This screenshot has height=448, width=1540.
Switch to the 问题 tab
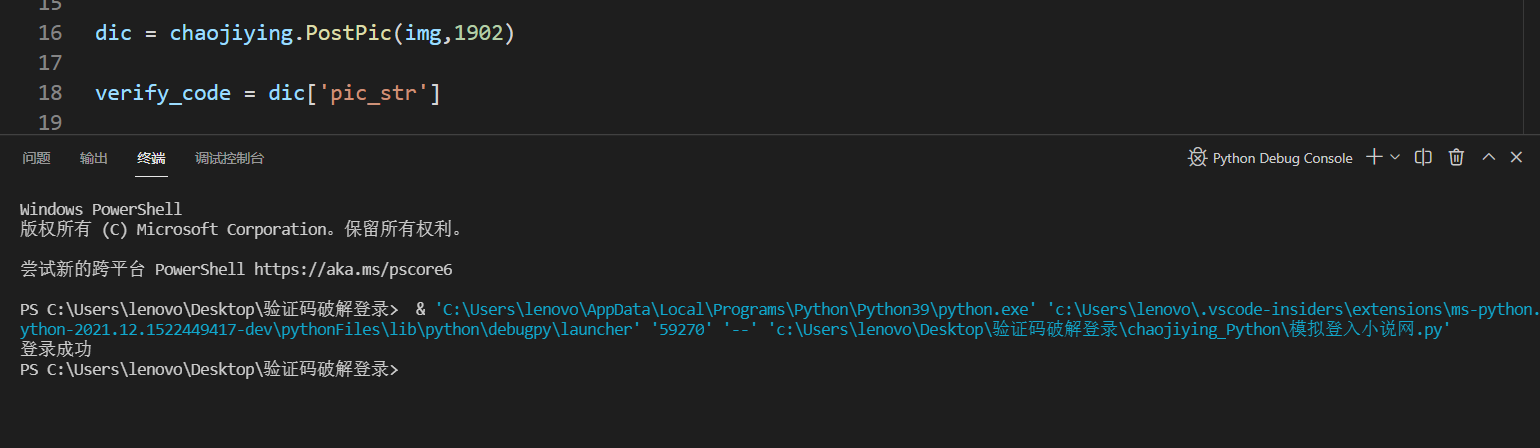point(36,158)
